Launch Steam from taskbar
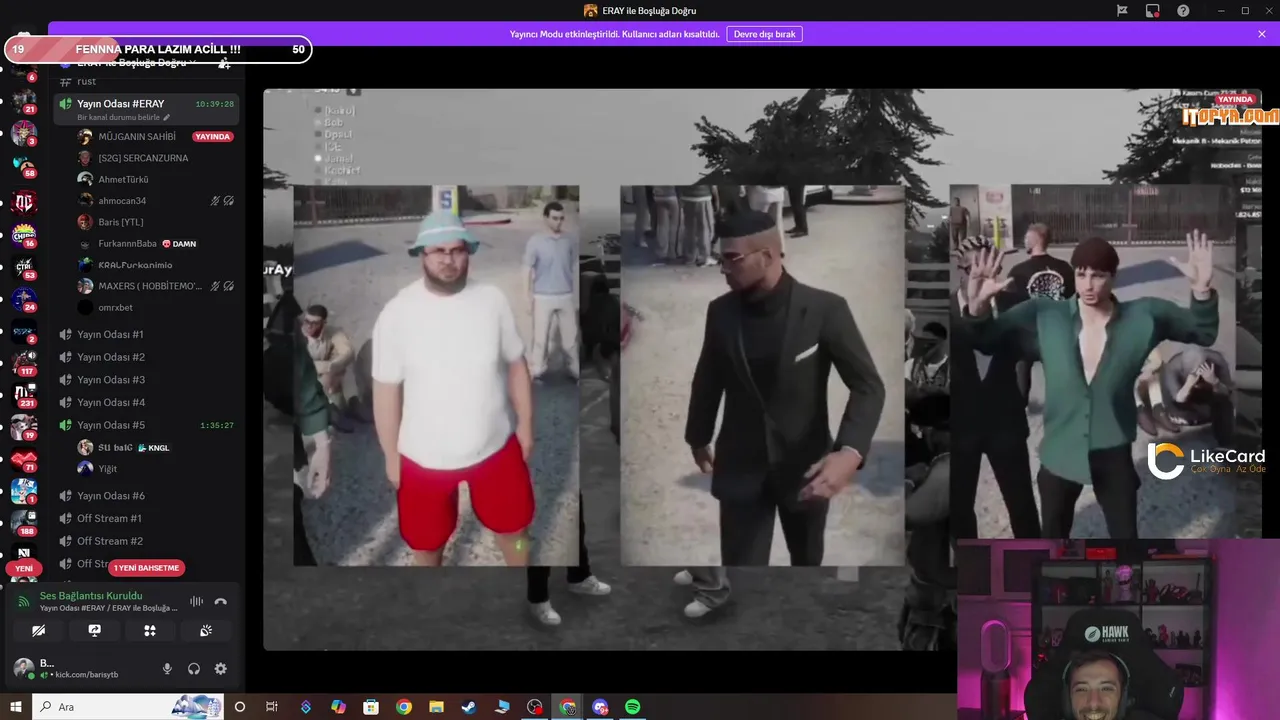1280x720 pixels. click(469, 707)
